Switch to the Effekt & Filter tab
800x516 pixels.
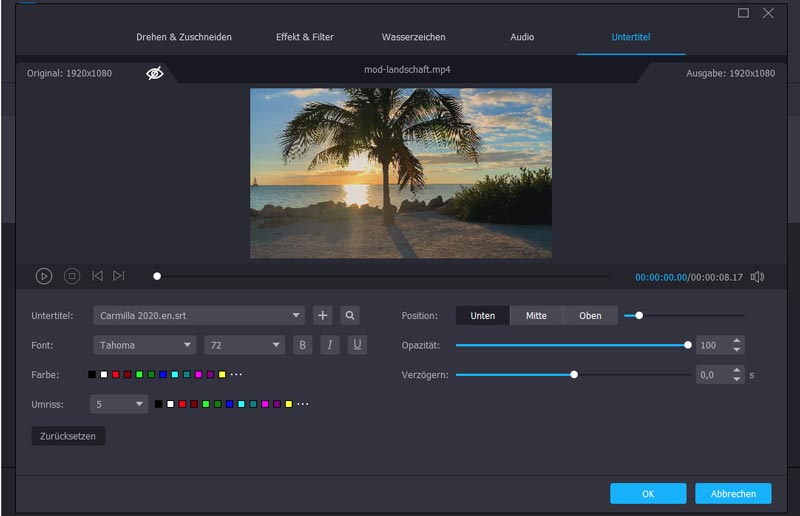coord(305,37)
